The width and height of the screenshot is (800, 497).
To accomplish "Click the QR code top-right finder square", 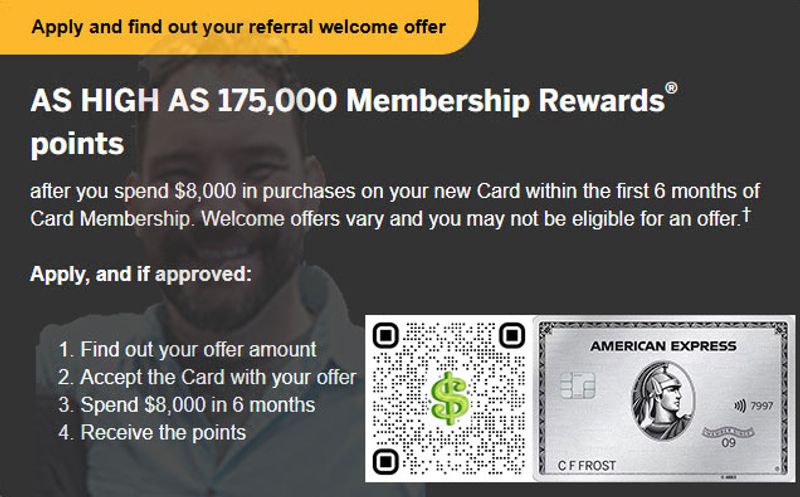I will (x=512, y=336).
